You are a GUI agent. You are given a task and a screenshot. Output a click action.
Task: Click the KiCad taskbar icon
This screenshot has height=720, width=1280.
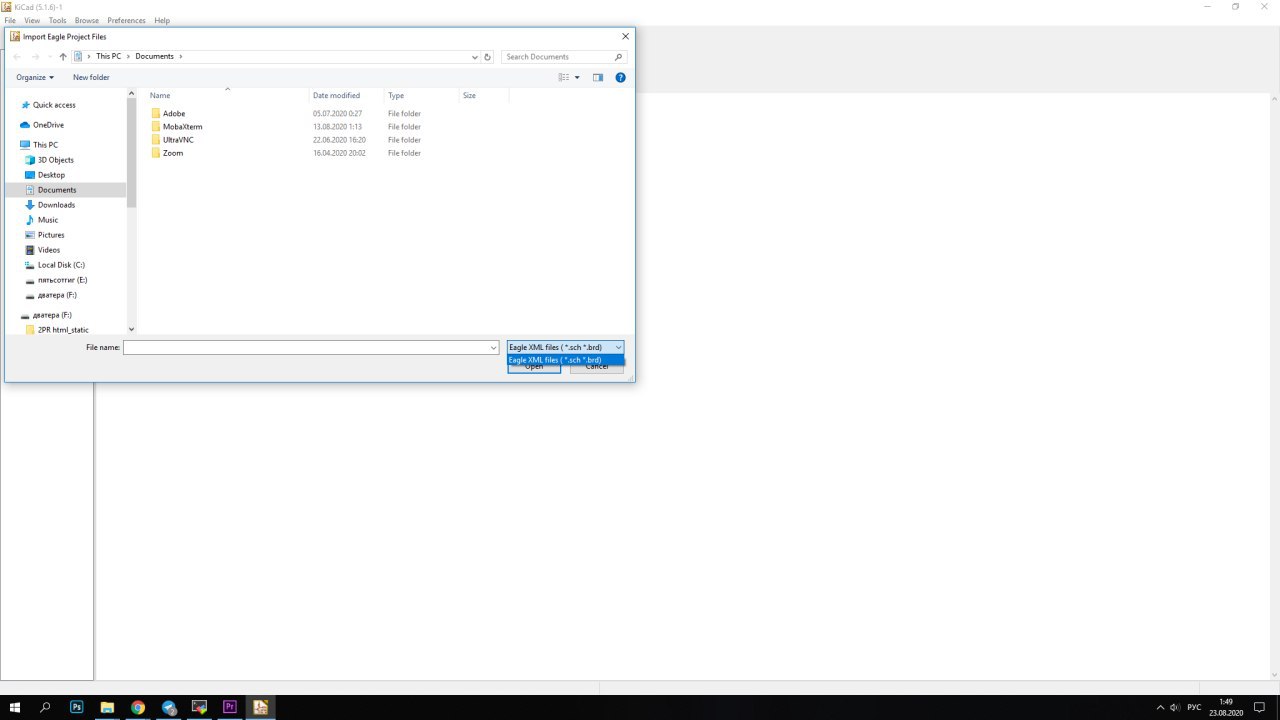[x=260, y=707]
